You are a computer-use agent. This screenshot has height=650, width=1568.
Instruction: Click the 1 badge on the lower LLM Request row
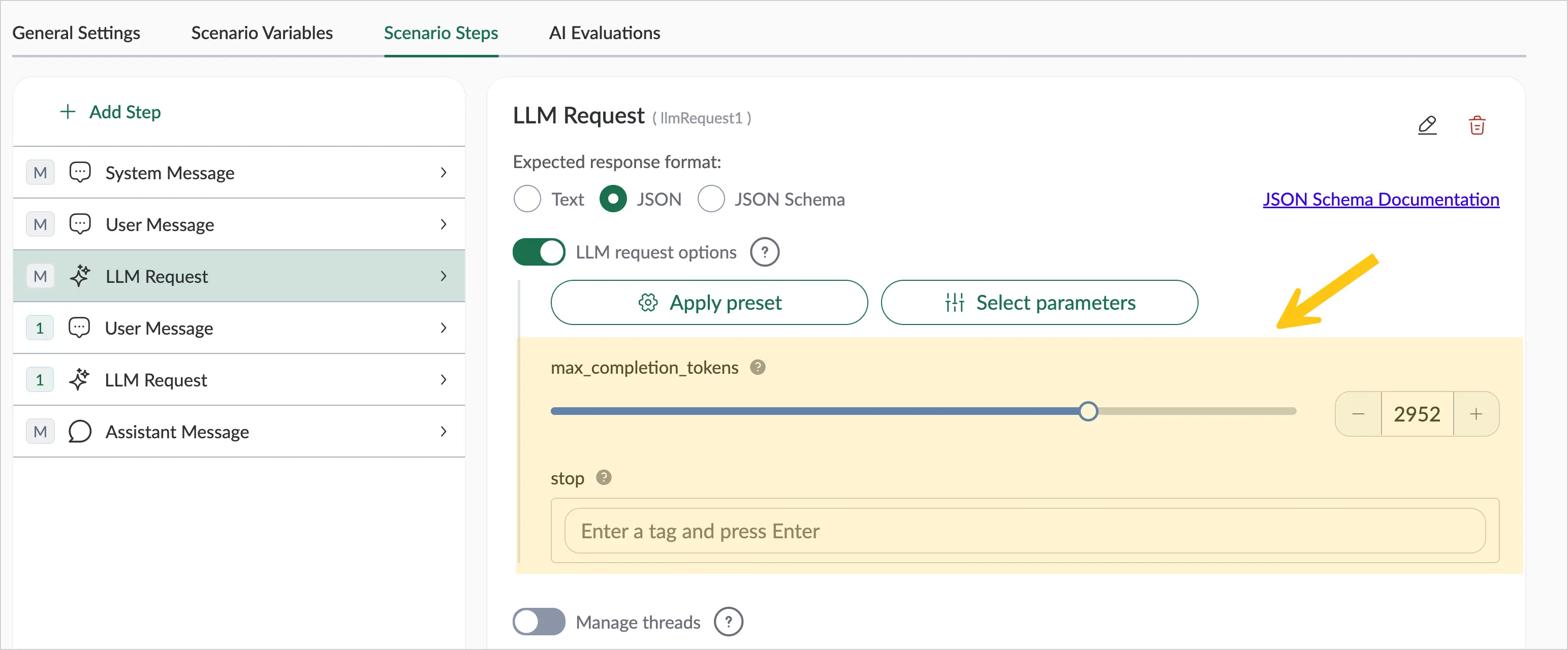[x=40, y=380]
